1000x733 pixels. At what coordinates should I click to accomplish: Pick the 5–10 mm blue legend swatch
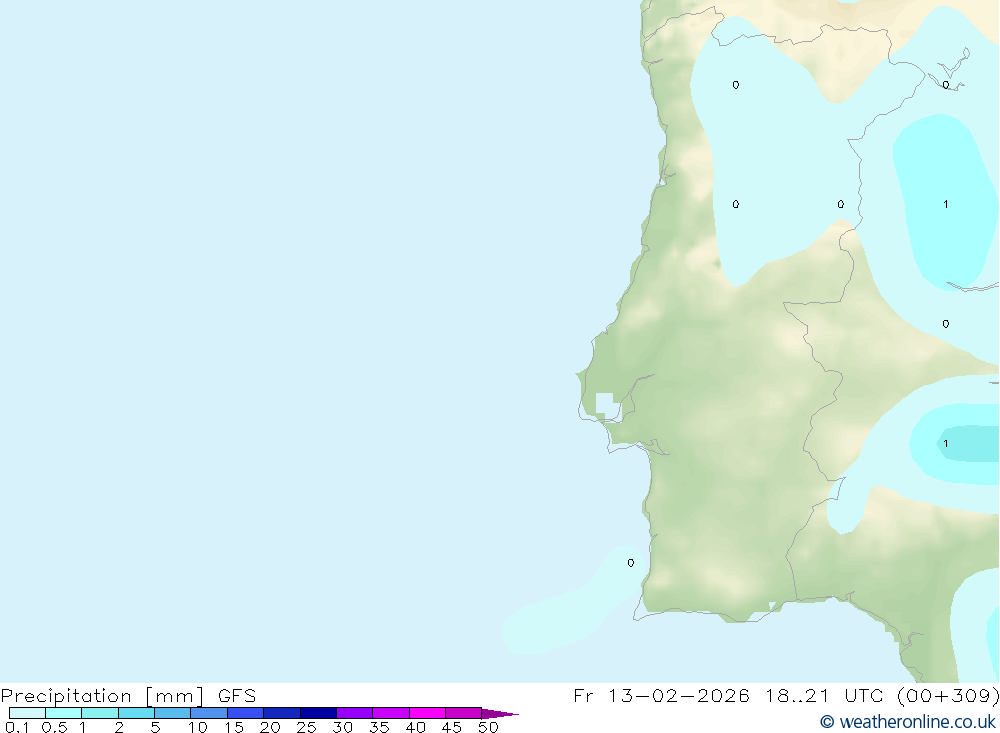pos(173,713)
